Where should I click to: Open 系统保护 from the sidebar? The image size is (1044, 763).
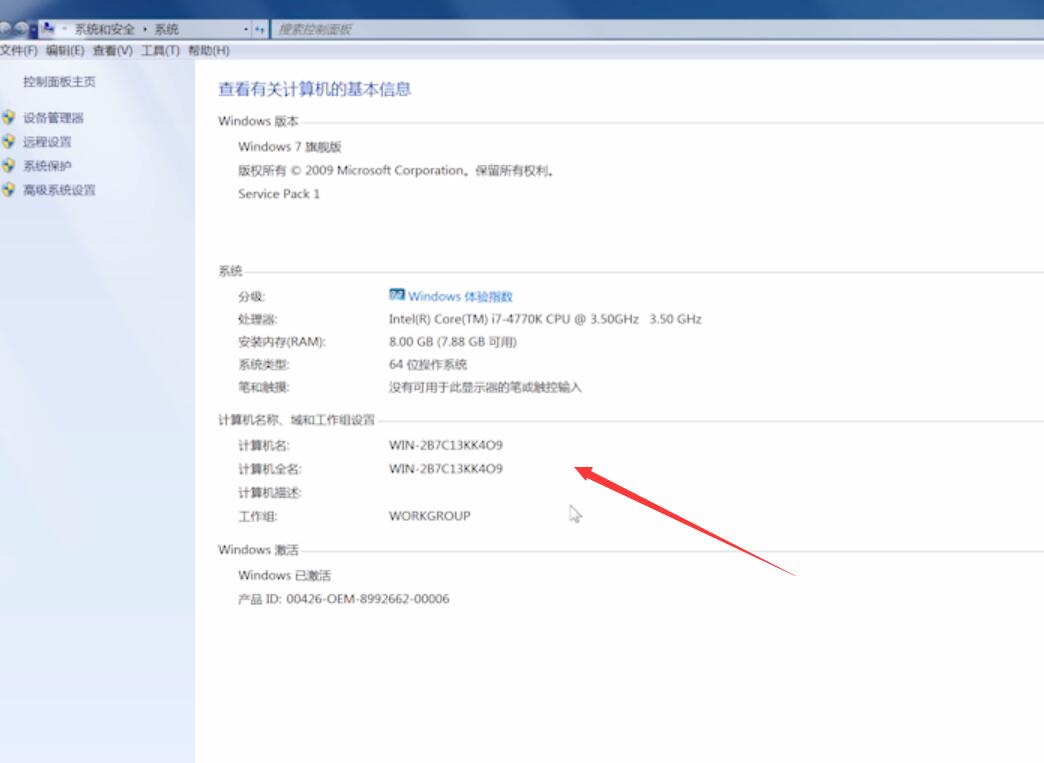click(47, 166)
